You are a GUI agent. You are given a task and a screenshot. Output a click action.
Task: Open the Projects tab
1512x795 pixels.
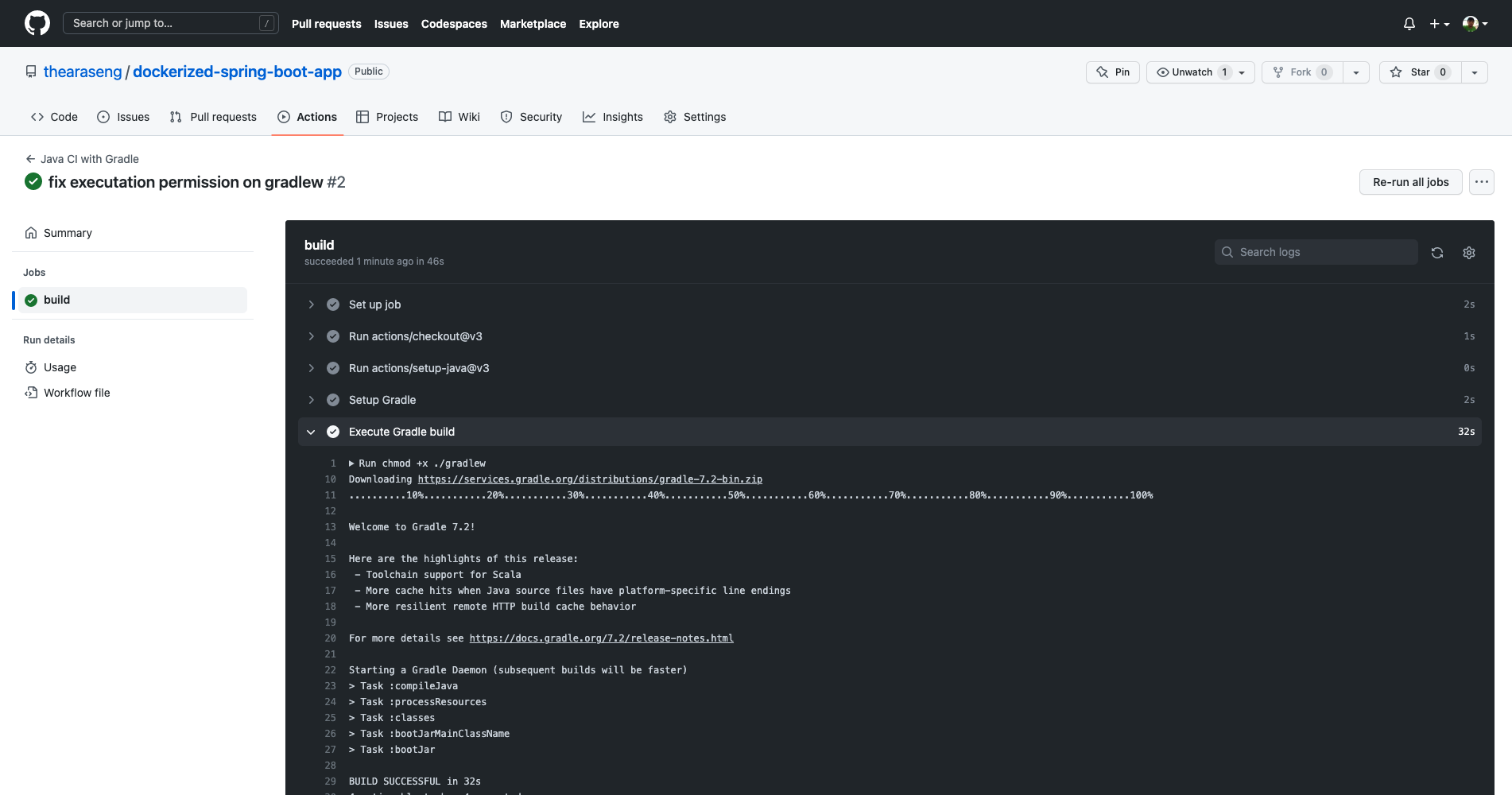(x=387, y=117)
